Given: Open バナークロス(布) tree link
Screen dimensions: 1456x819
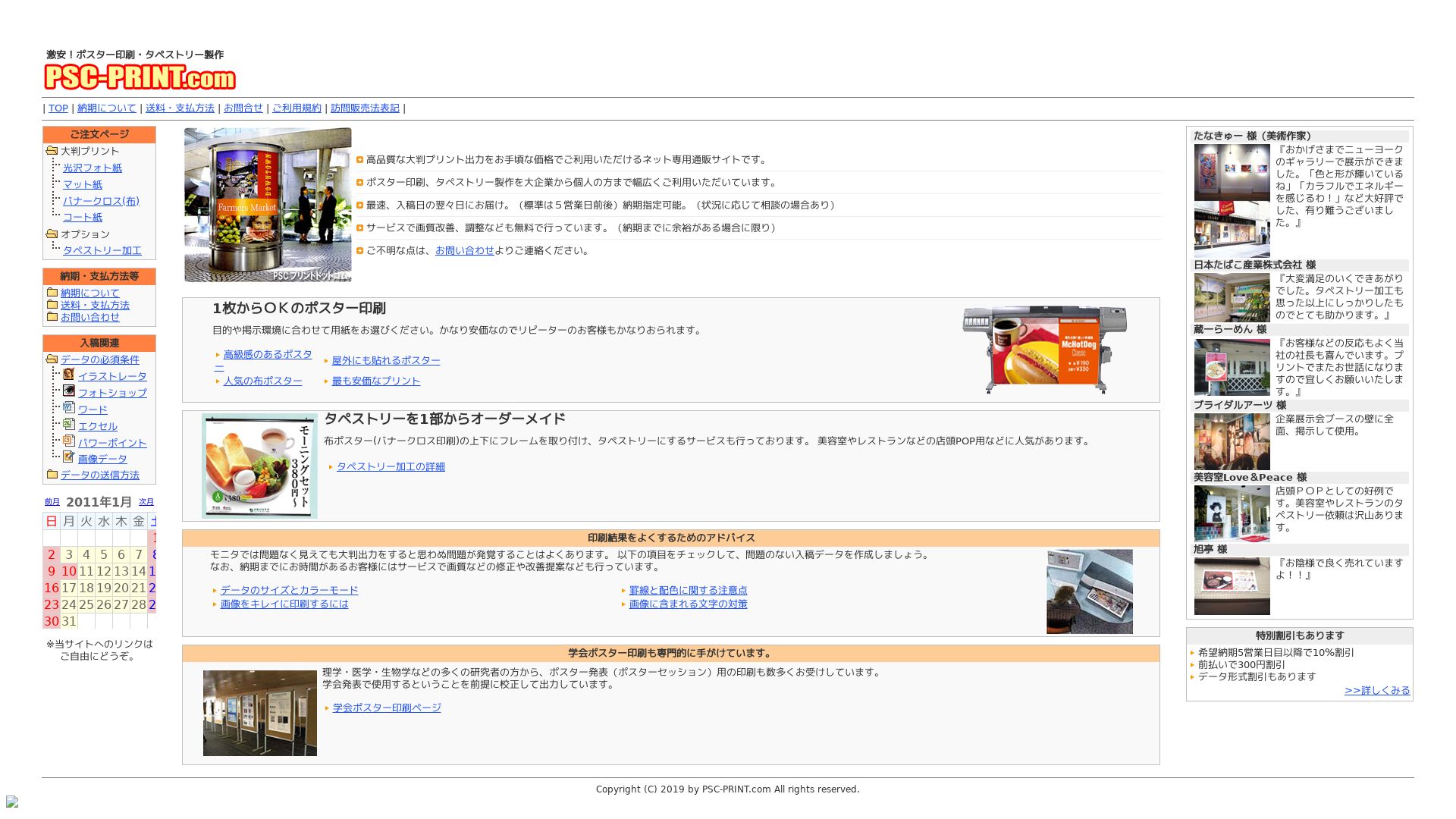Looking at the screenshot, I should coord(101,201).
